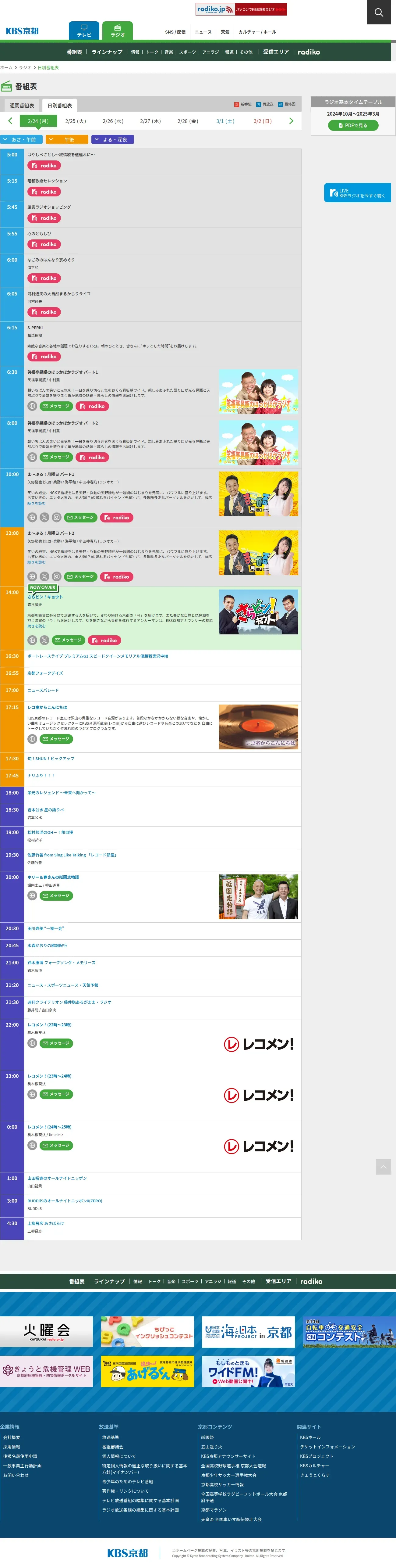Expand 続きを読む for ま〜ぶる！月曜日 パート1

pyautogui.click(x=37, y=503)
